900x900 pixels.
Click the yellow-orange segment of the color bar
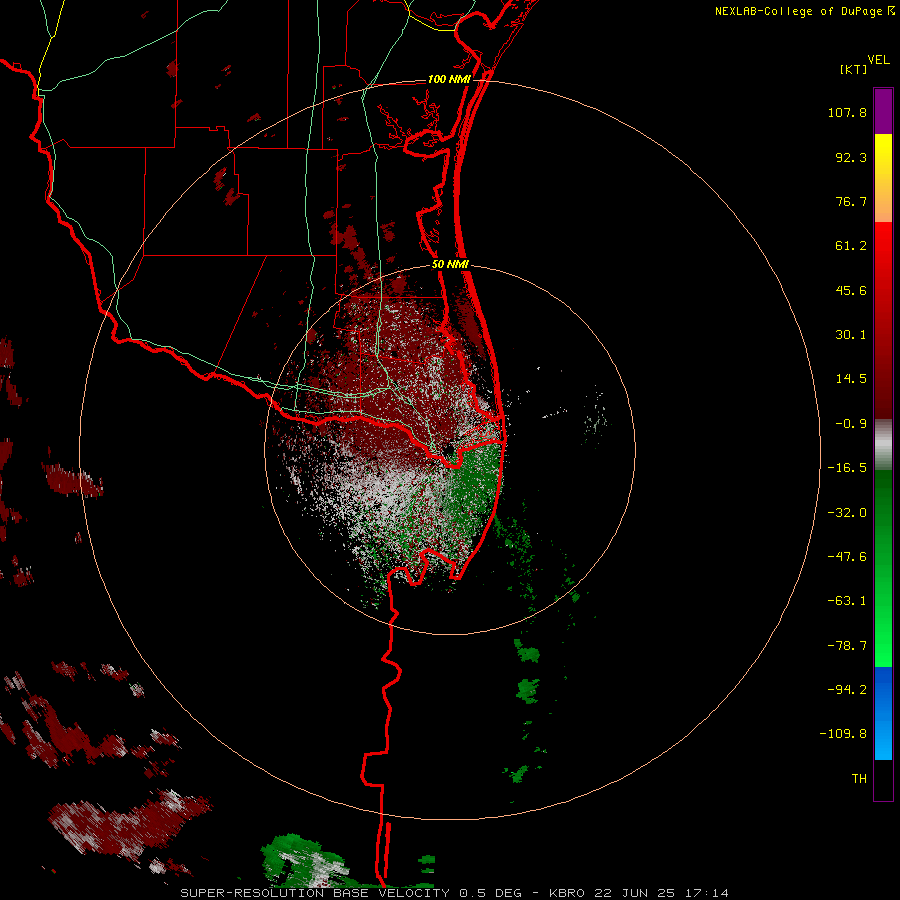(x=883, y=178)
